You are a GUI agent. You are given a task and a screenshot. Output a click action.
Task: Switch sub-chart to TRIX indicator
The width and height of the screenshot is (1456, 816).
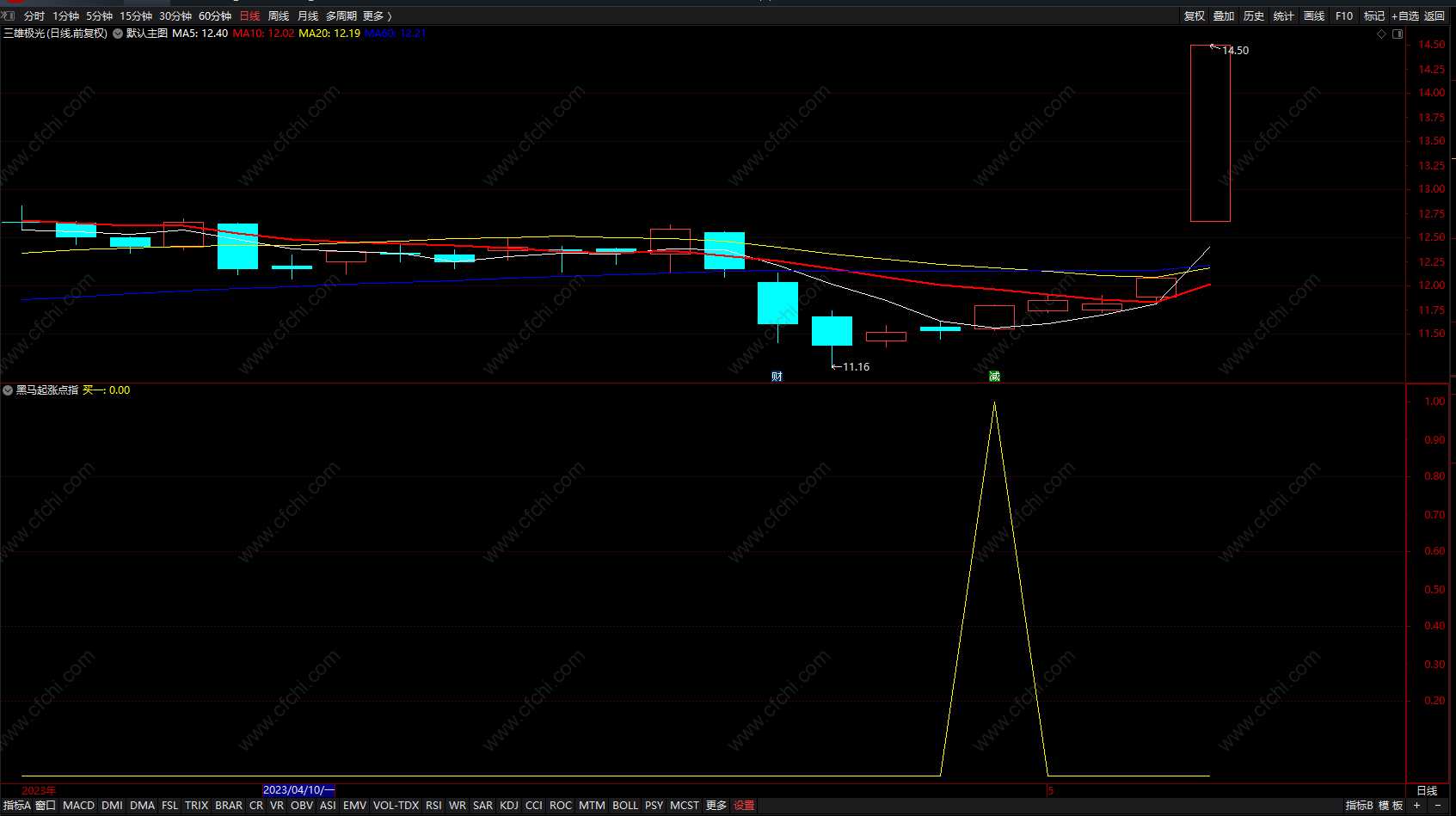click(x=196, y=806)
